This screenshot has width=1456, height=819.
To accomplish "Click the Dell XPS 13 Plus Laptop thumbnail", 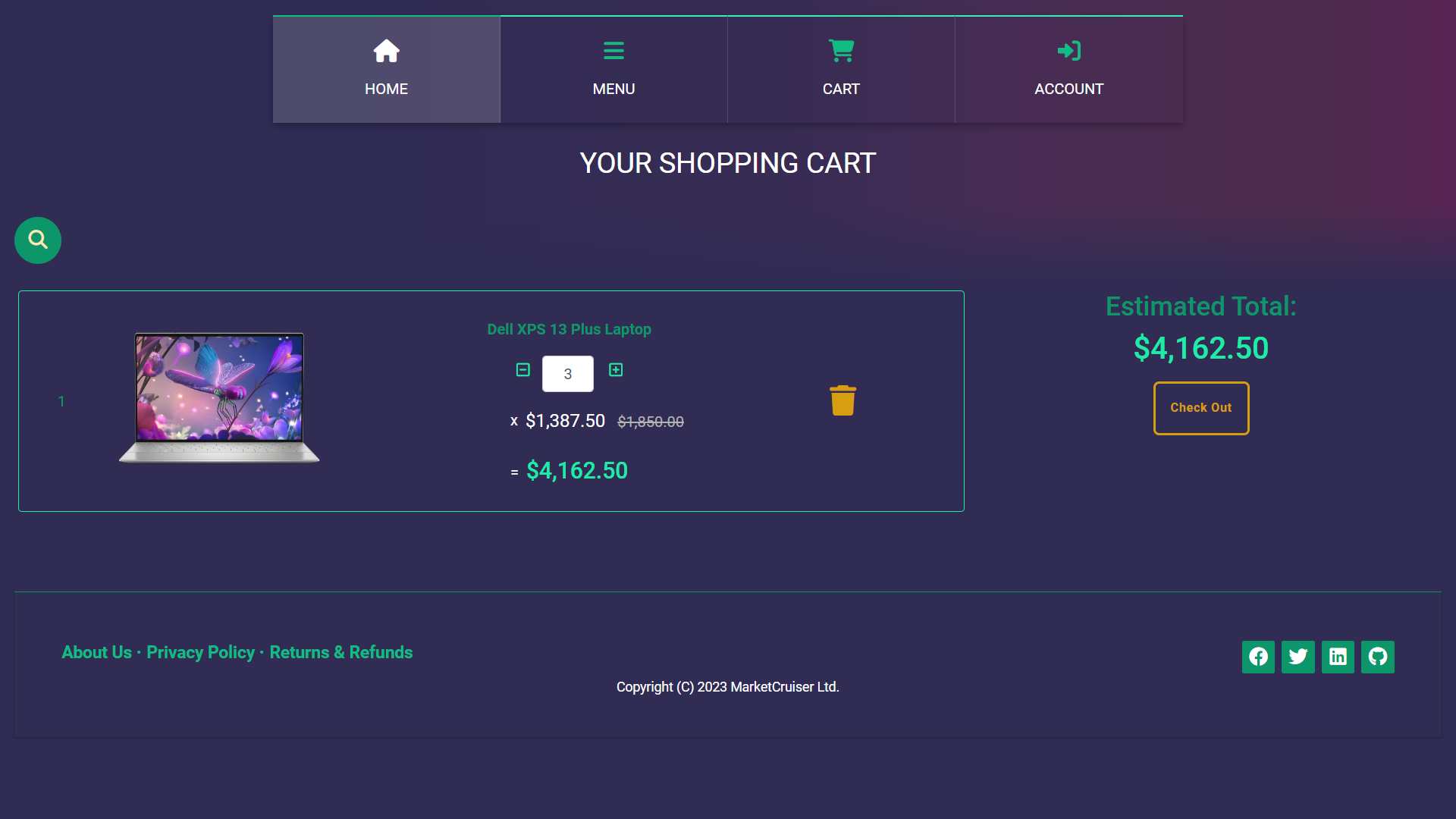I will (219, 398).
